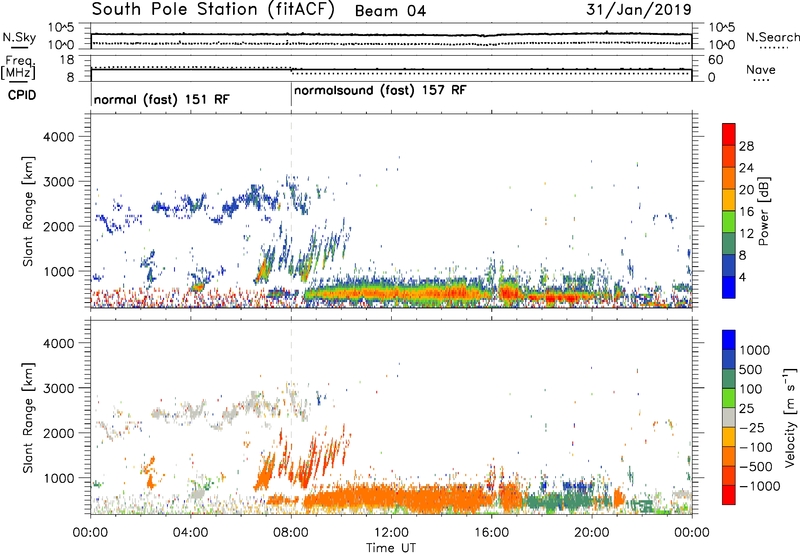Select the "Beam 04" label
This screenshot has width=800, height=554.
[x=390, y=11]
